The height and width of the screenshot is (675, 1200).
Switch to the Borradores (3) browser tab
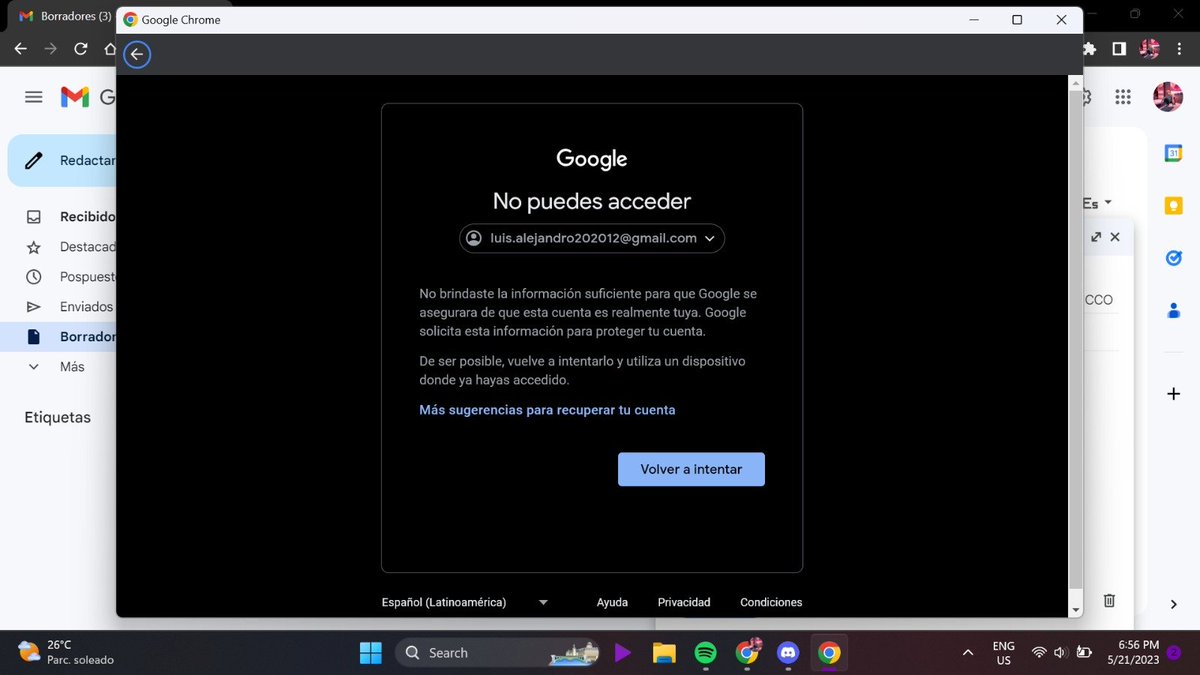[64, 16]
